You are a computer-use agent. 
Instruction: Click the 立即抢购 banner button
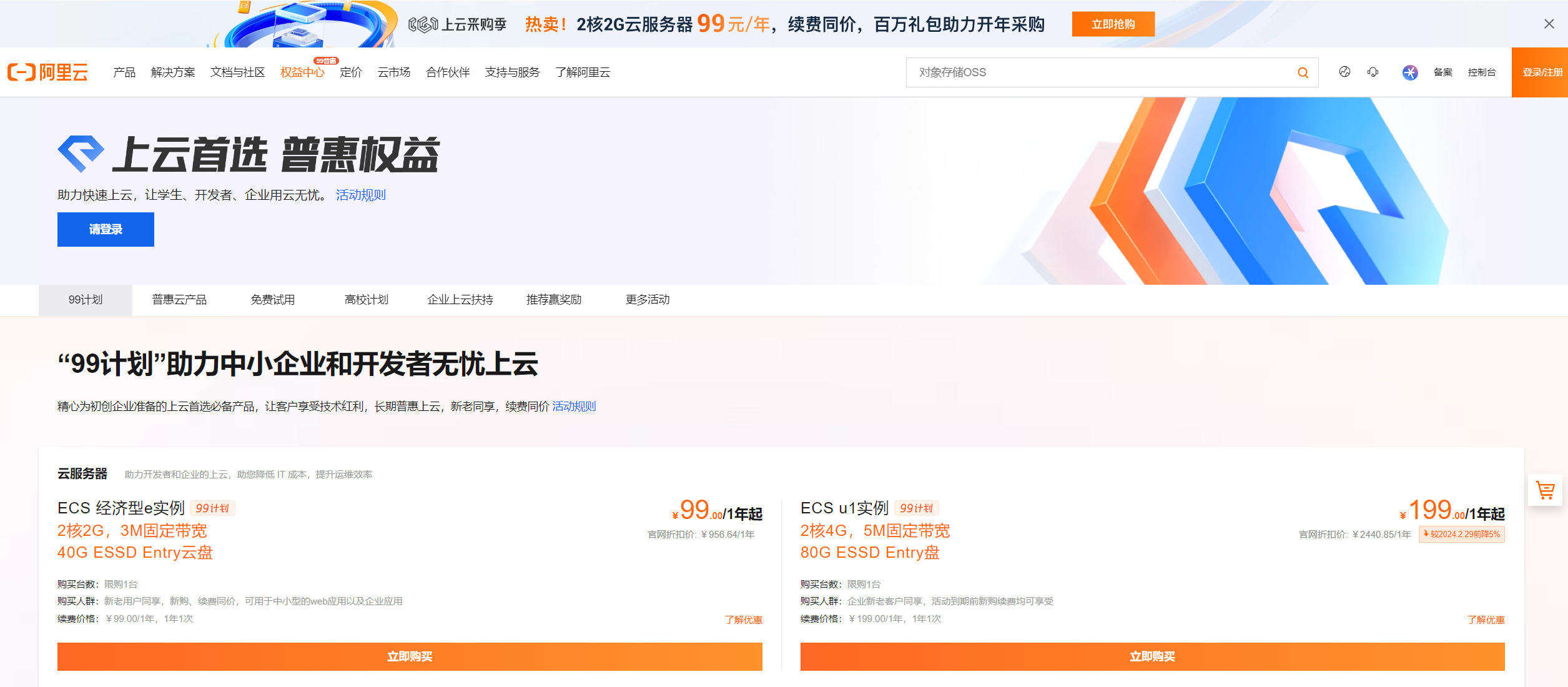(x=1113, y=24)
